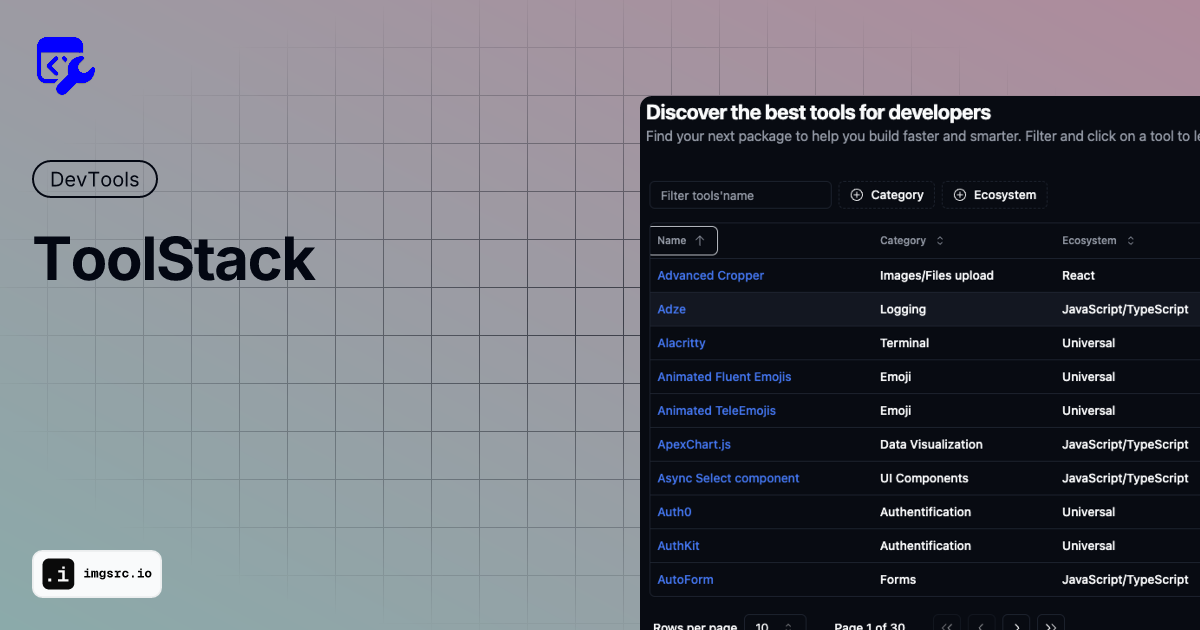Visit the ApexChart.js data visualization tool
Image resolution: width=1200 pixels, height=630 pixels.
(694, 444)
